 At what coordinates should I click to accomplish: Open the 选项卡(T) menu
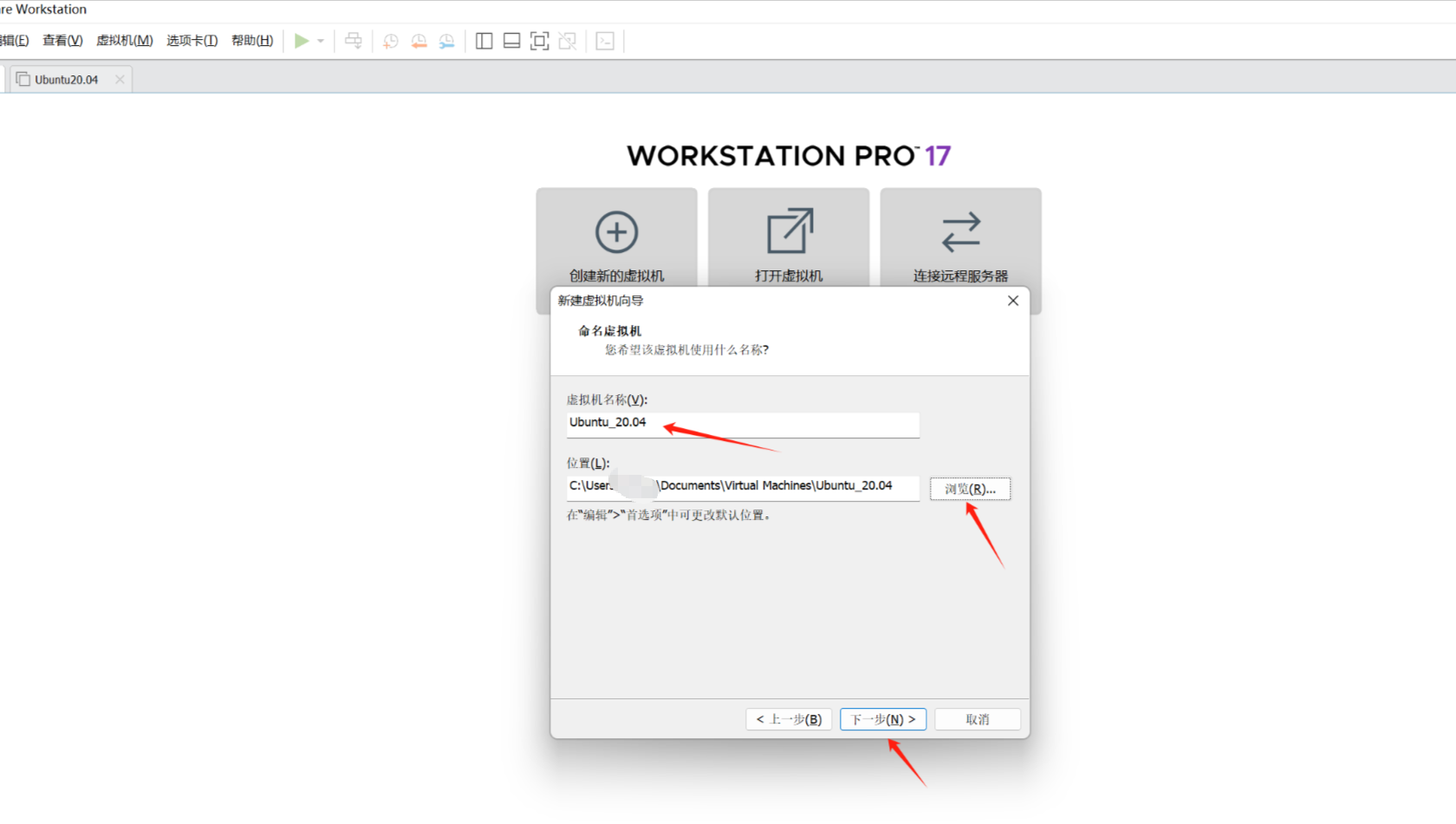[x=192, y=41]
